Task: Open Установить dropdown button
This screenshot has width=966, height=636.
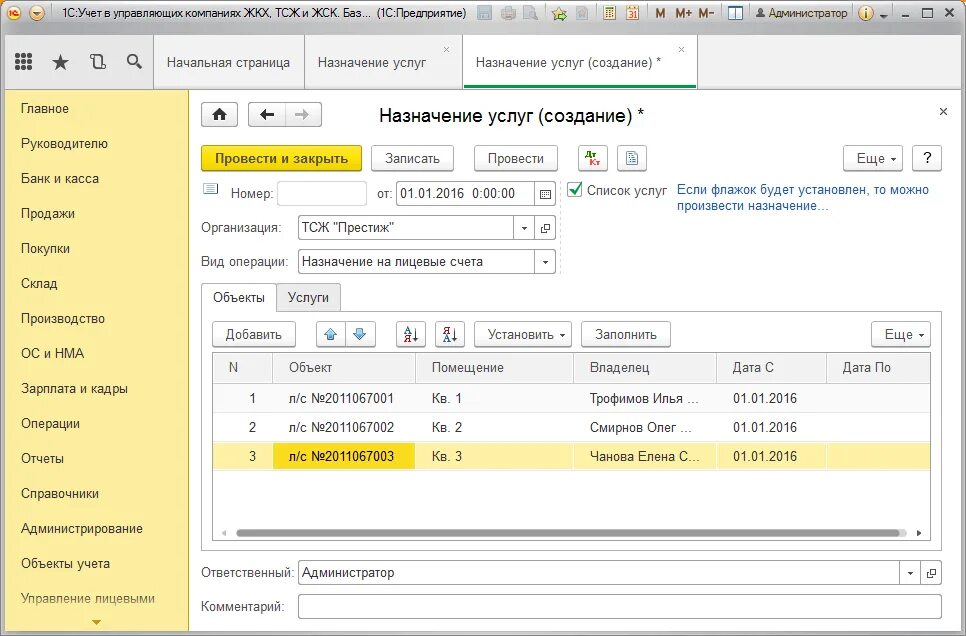Action: tap(523, 335)
